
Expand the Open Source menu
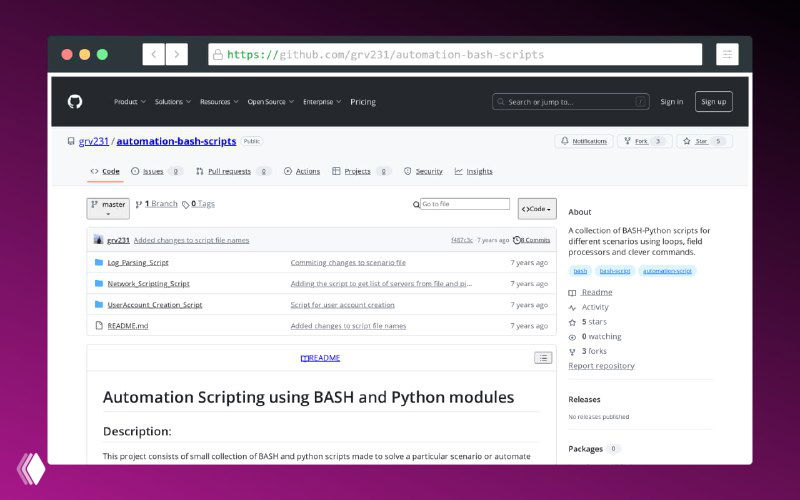tap(270, 102)
